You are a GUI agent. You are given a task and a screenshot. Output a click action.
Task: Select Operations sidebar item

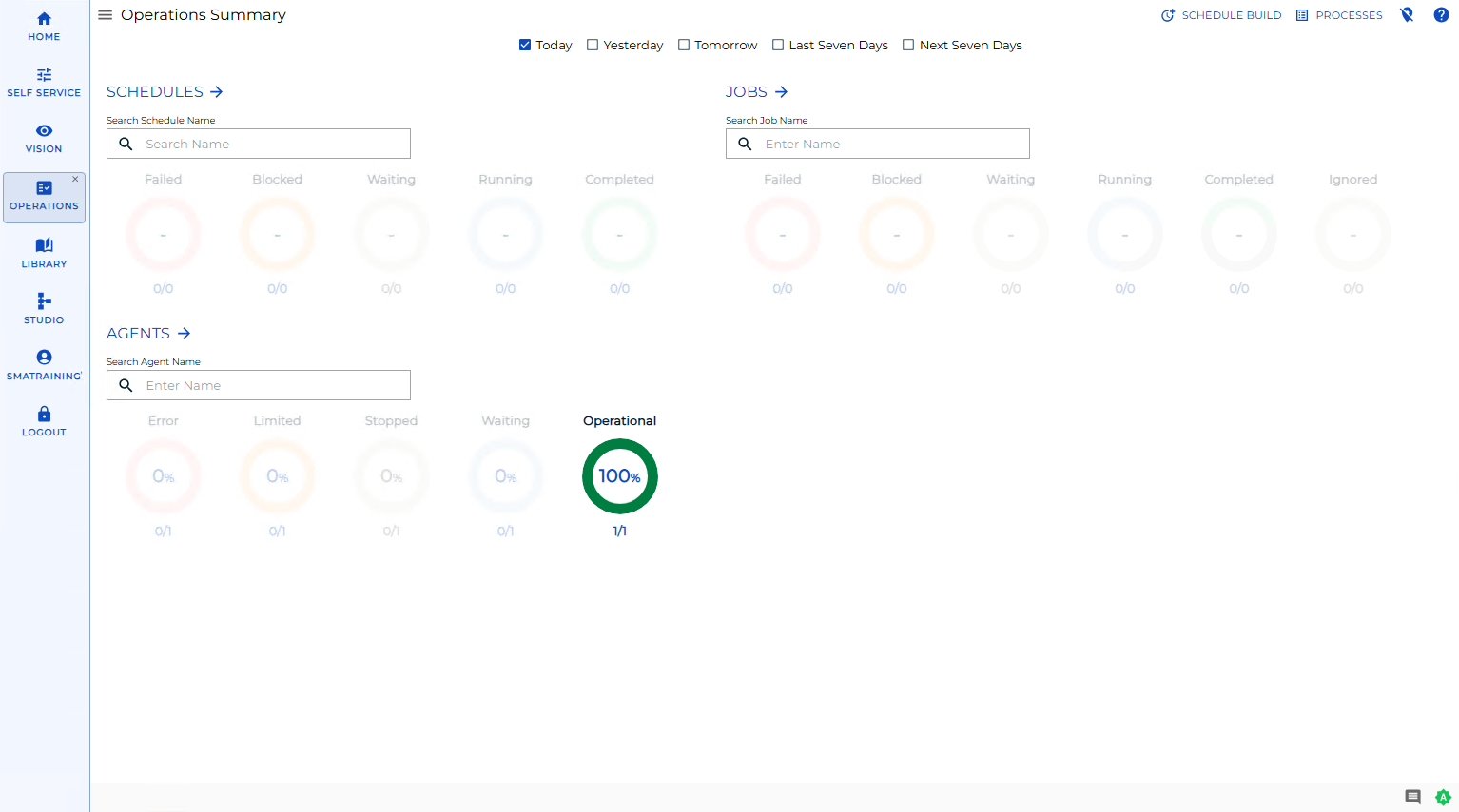click(x=44, y=197)
